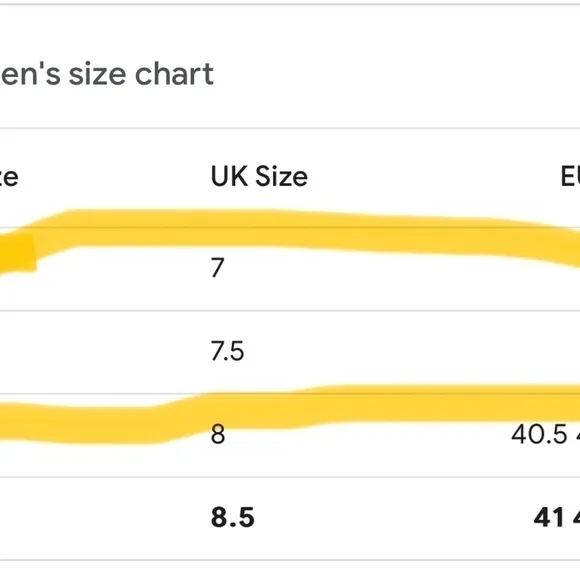580x580 pixels.
Task: Select the bold UK size 8.5 cell
Action: point(233,517)
